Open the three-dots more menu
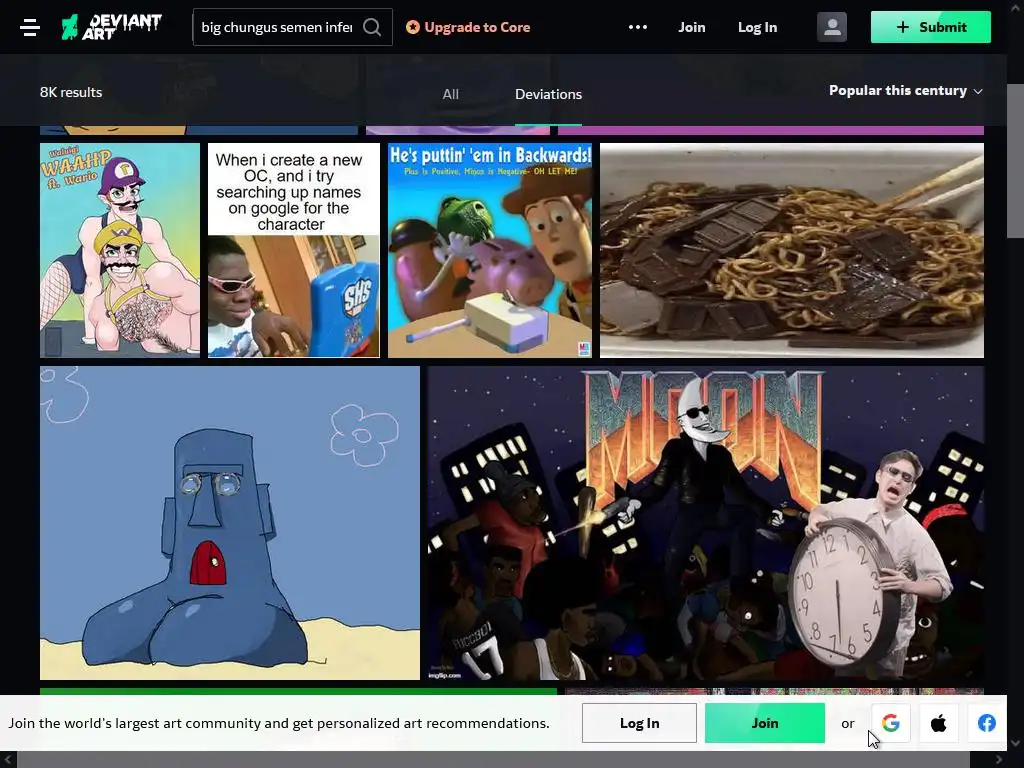Image resolution: width=1024 pixels, height=768 pixels. (637, 27)
